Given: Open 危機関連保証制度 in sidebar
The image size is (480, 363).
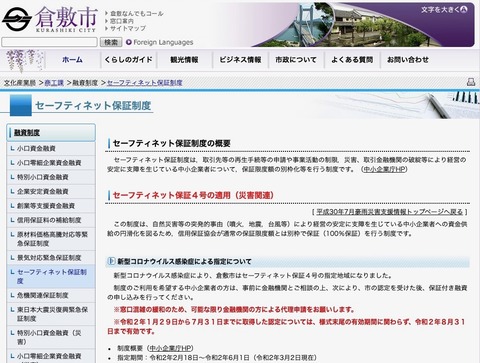Looking at the screenshot, I should click(51, 295).
